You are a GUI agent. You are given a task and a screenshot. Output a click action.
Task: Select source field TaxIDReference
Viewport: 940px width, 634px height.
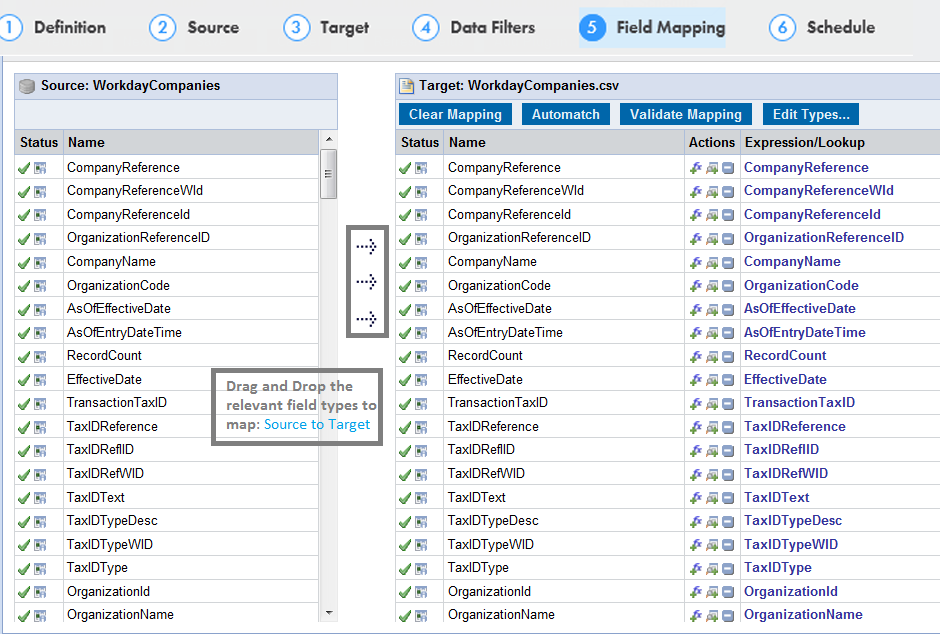(x=112, y=427)
